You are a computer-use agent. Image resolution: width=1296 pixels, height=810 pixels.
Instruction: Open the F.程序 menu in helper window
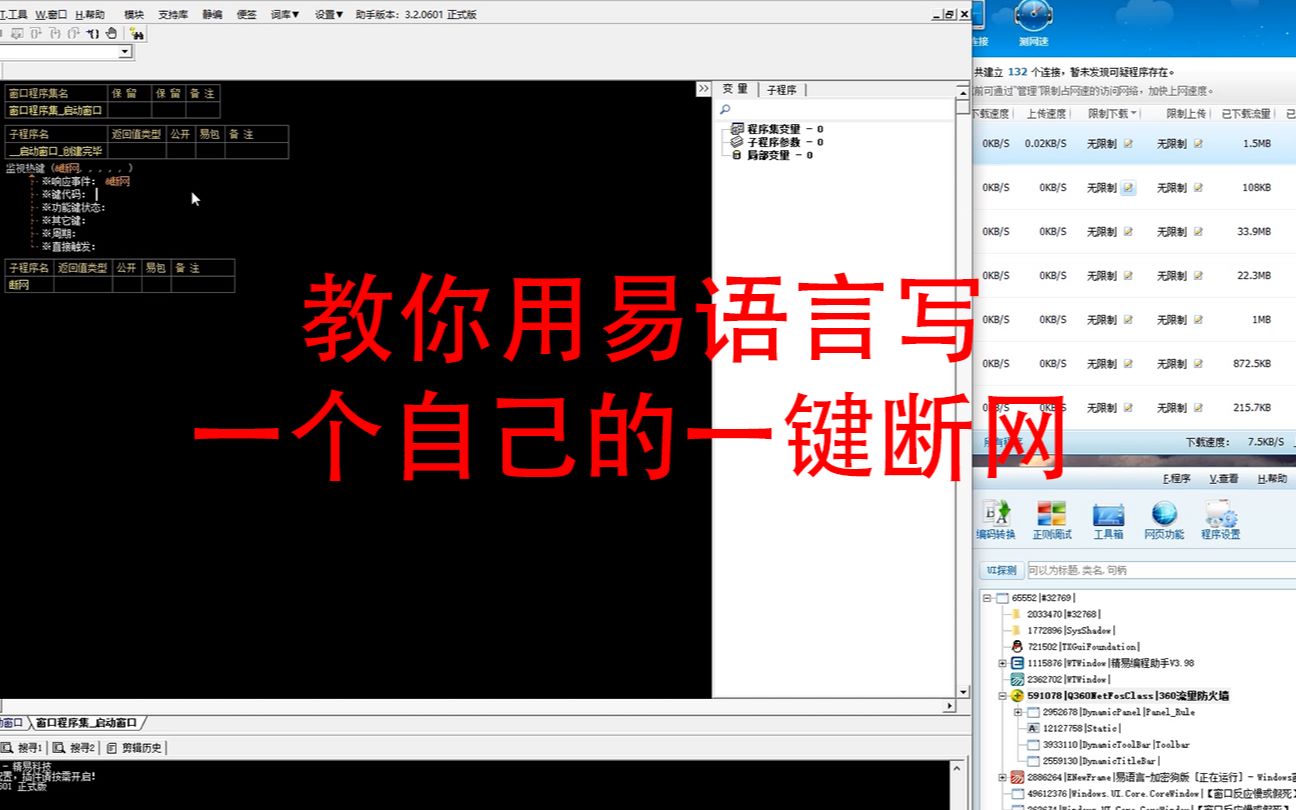click(1176, 479)
